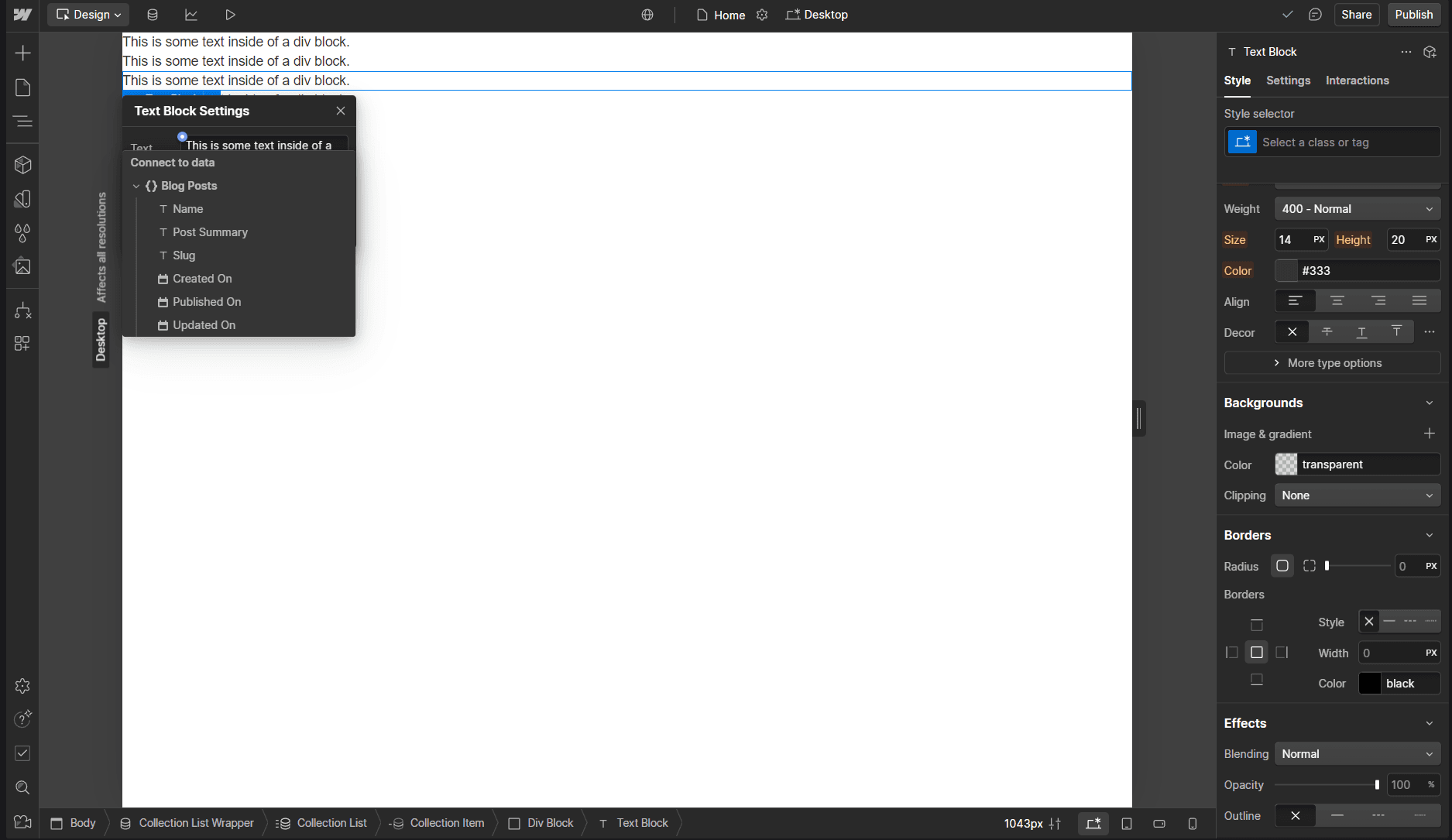Click the Style selector class field
1452x840 pixels.
1348,142
